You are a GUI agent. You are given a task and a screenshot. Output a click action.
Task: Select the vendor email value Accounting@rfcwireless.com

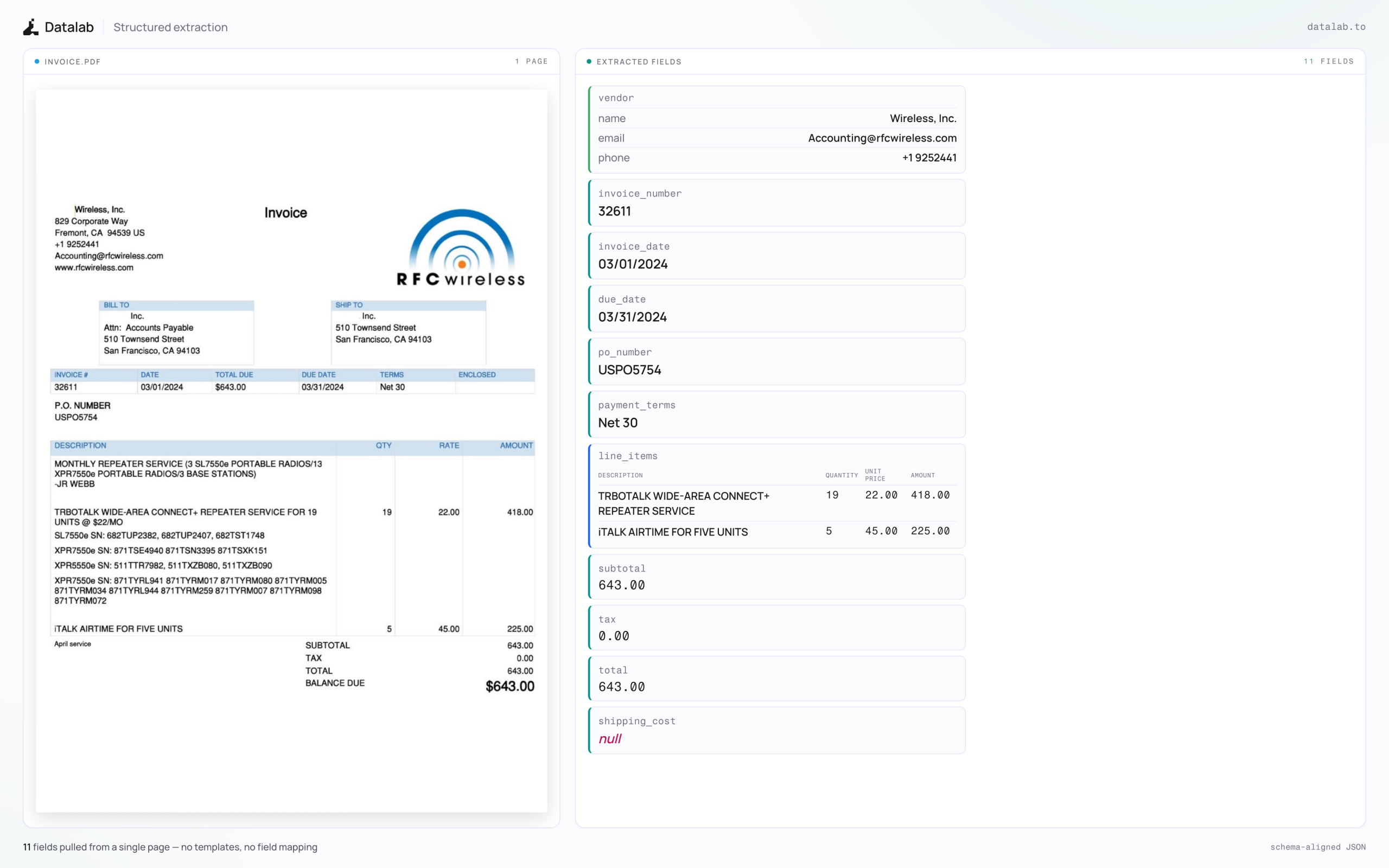click(882, 138)
